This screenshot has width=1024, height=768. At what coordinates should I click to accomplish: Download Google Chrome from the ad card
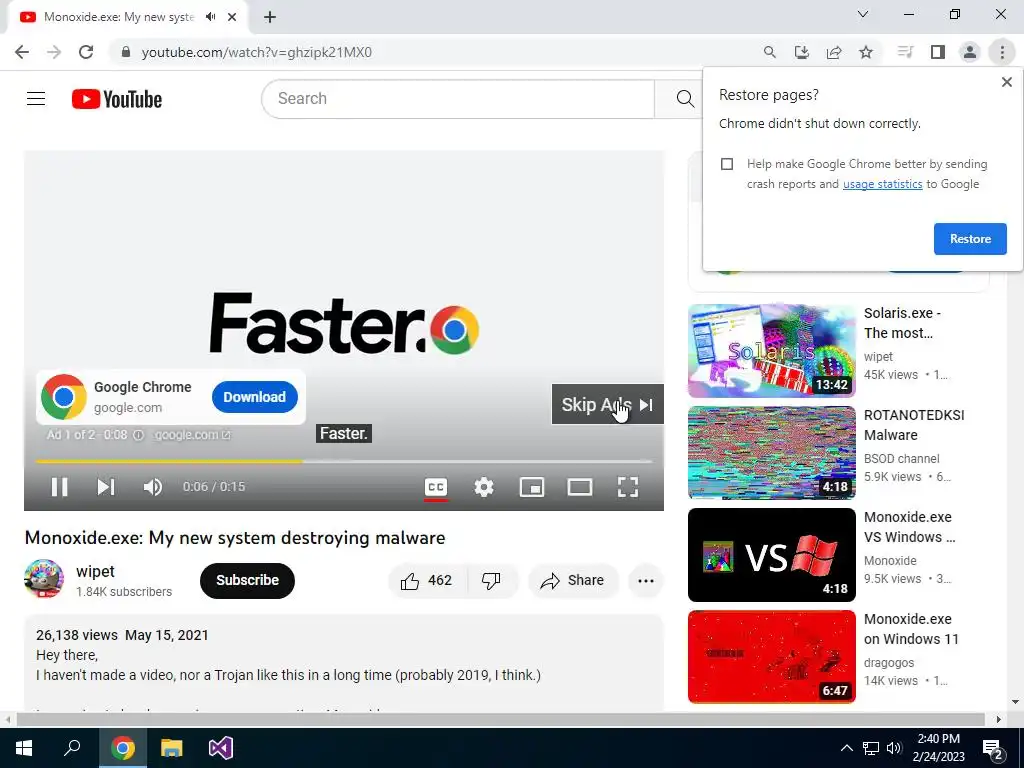tap(255, 396)
